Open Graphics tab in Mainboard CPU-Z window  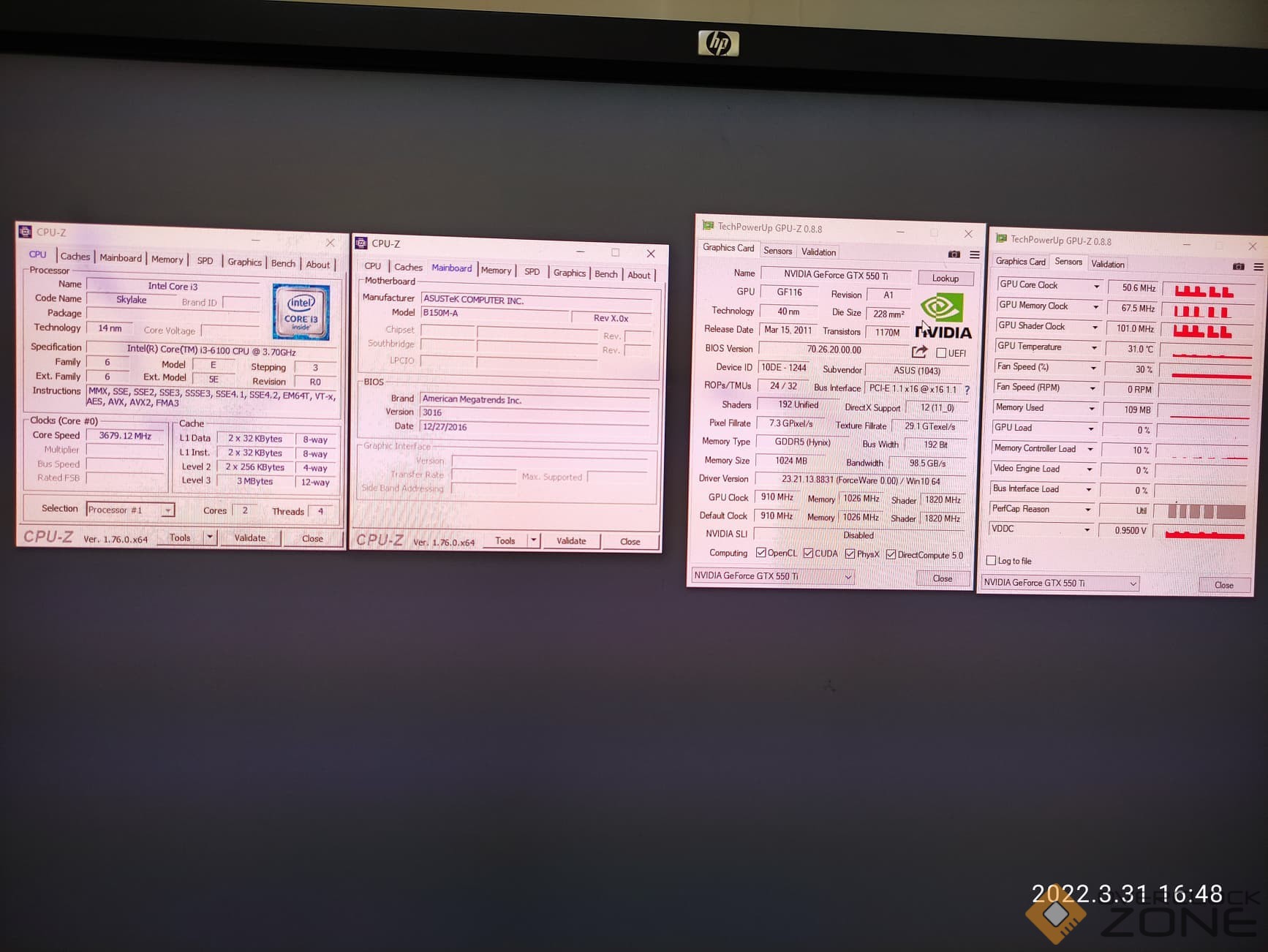coord(569,273)
